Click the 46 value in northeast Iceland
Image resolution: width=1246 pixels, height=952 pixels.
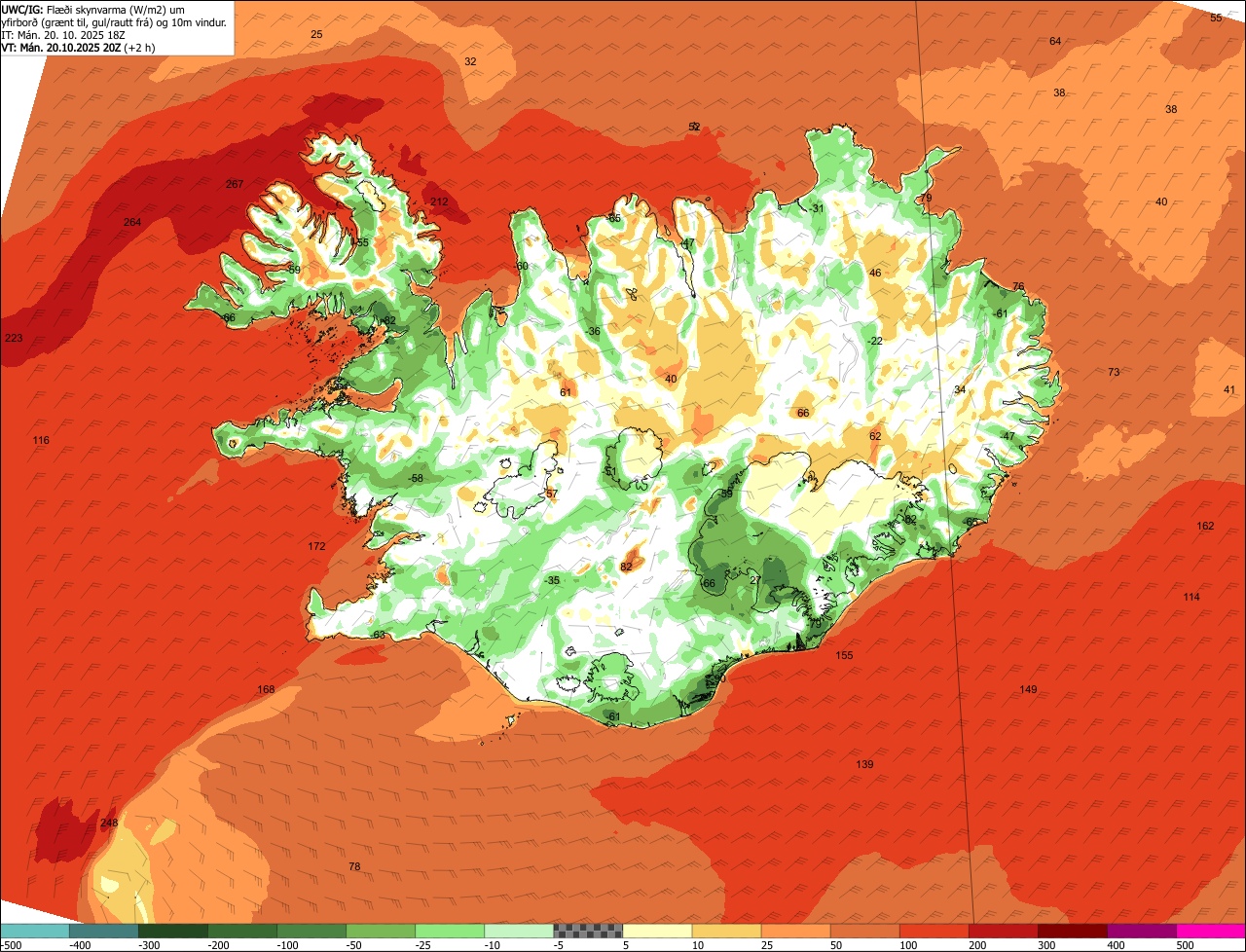coord(875,273)
